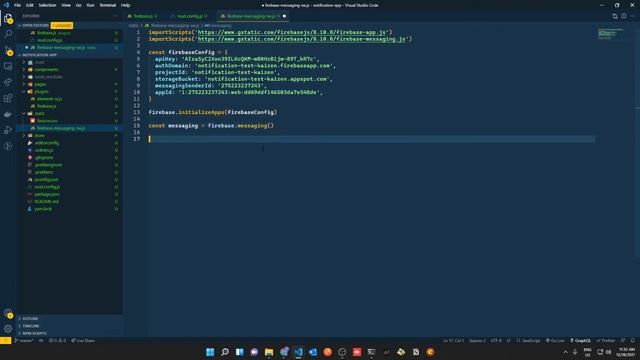
Task: Open the Terminal menu
Action: 108,5
